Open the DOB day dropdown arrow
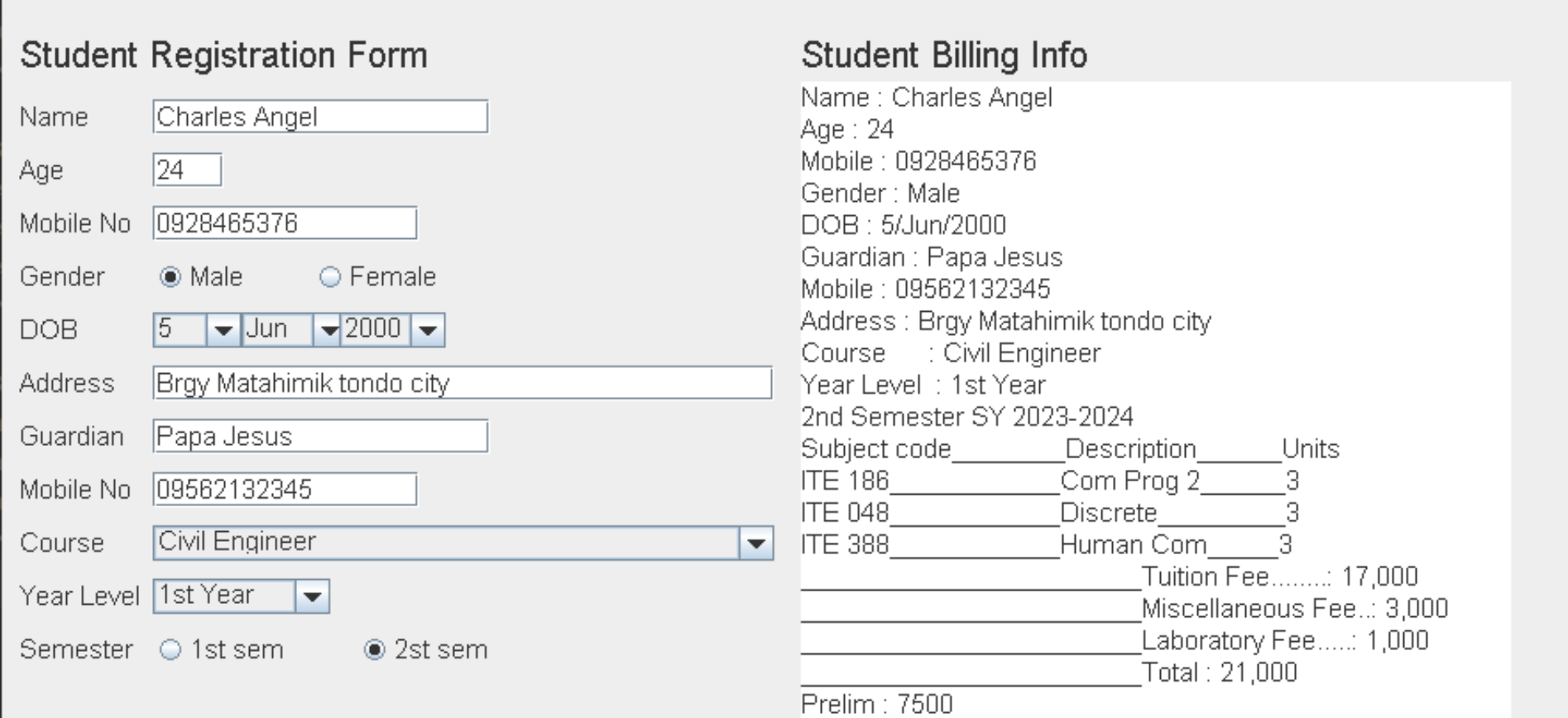Viewport: 1568px width, 718px height. tap(223, 330)
